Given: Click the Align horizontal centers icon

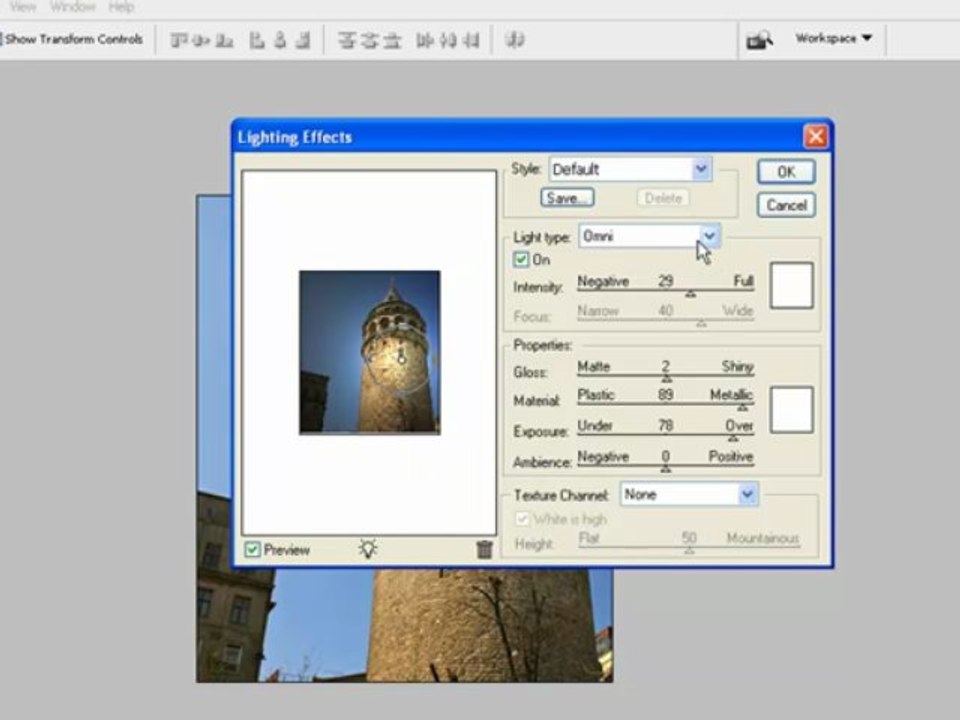Looking at the screenshot, I should [x=280, y=40].
